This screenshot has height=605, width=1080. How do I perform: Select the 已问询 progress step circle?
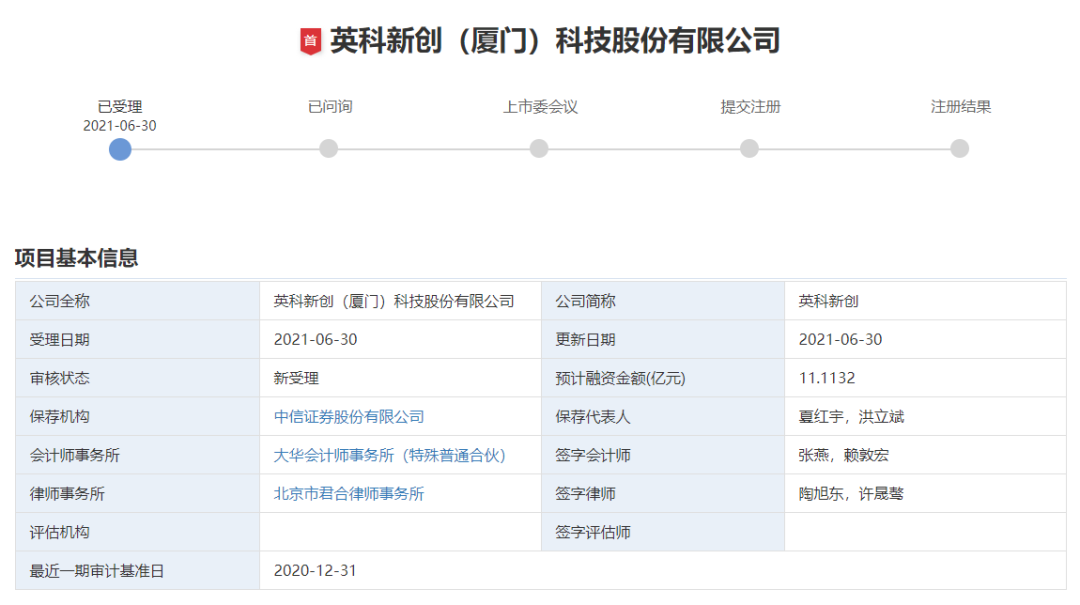[329, 149]
